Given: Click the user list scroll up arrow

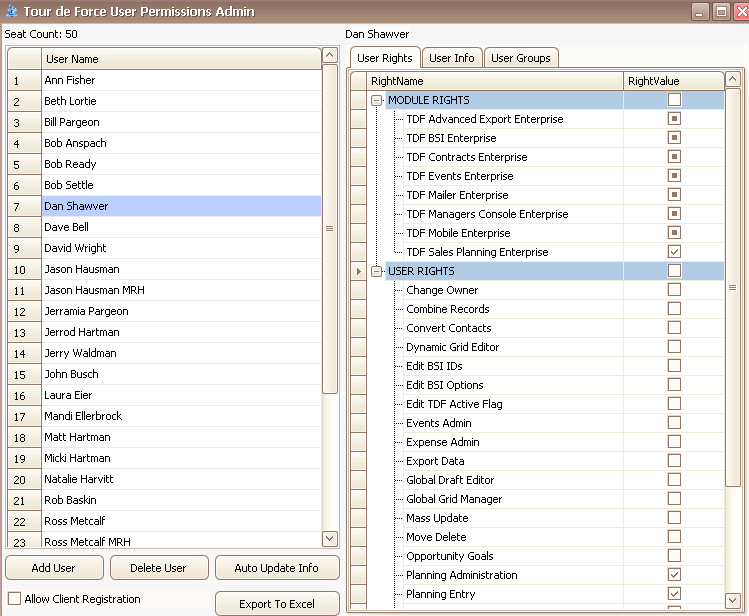Looking at the screenshot, I should point(330,55).
